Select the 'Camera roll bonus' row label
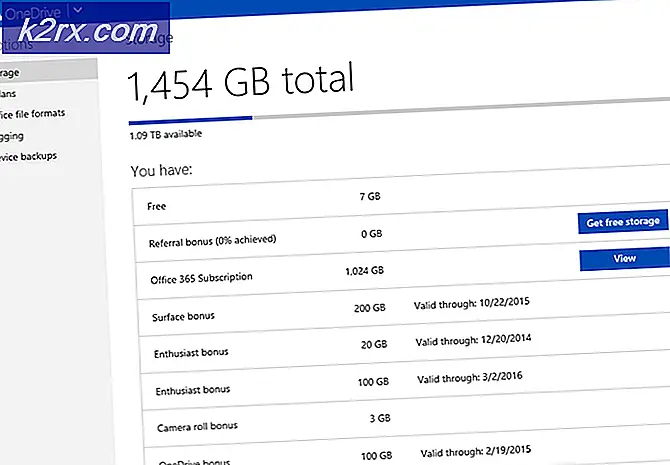Screen dimensions: 670x465 [197, 427]
